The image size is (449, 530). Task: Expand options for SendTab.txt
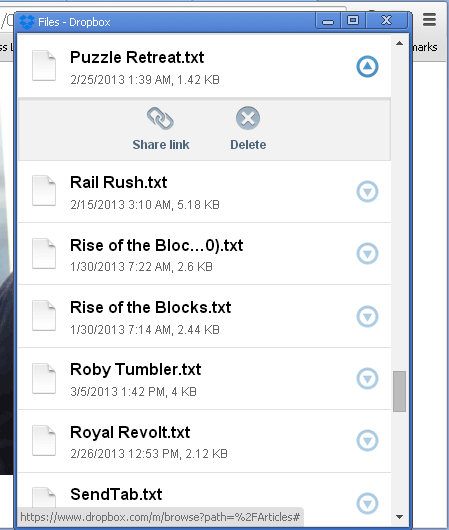367,503
